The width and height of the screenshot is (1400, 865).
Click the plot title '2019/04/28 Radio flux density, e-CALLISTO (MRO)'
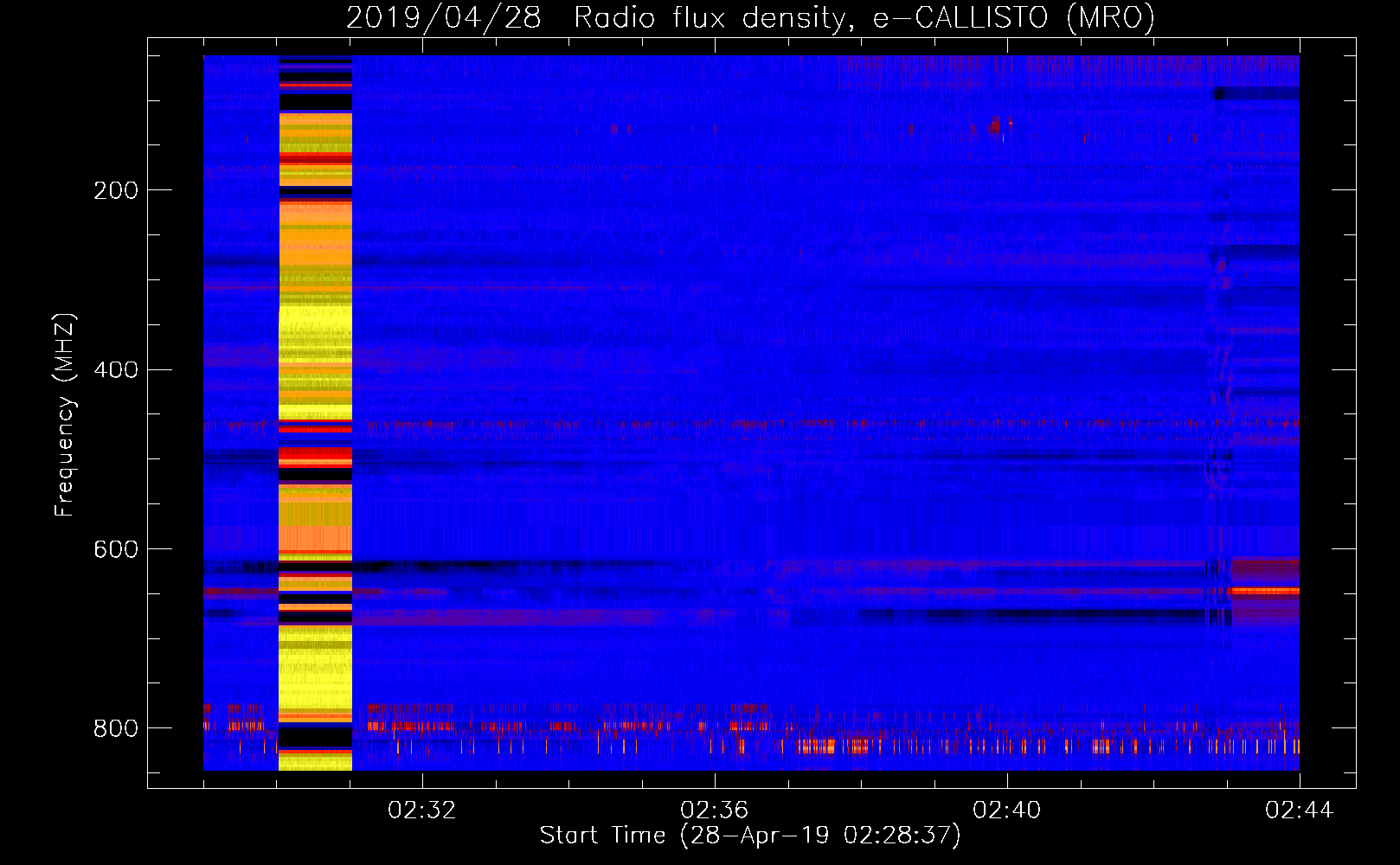point(750,17)
